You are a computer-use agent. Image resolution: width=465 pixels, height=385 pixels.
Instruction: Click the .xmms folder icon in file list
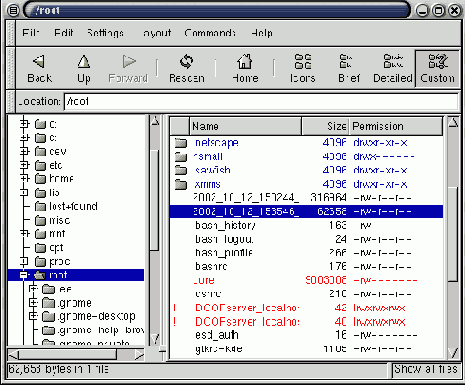click(x=181, y=184)
